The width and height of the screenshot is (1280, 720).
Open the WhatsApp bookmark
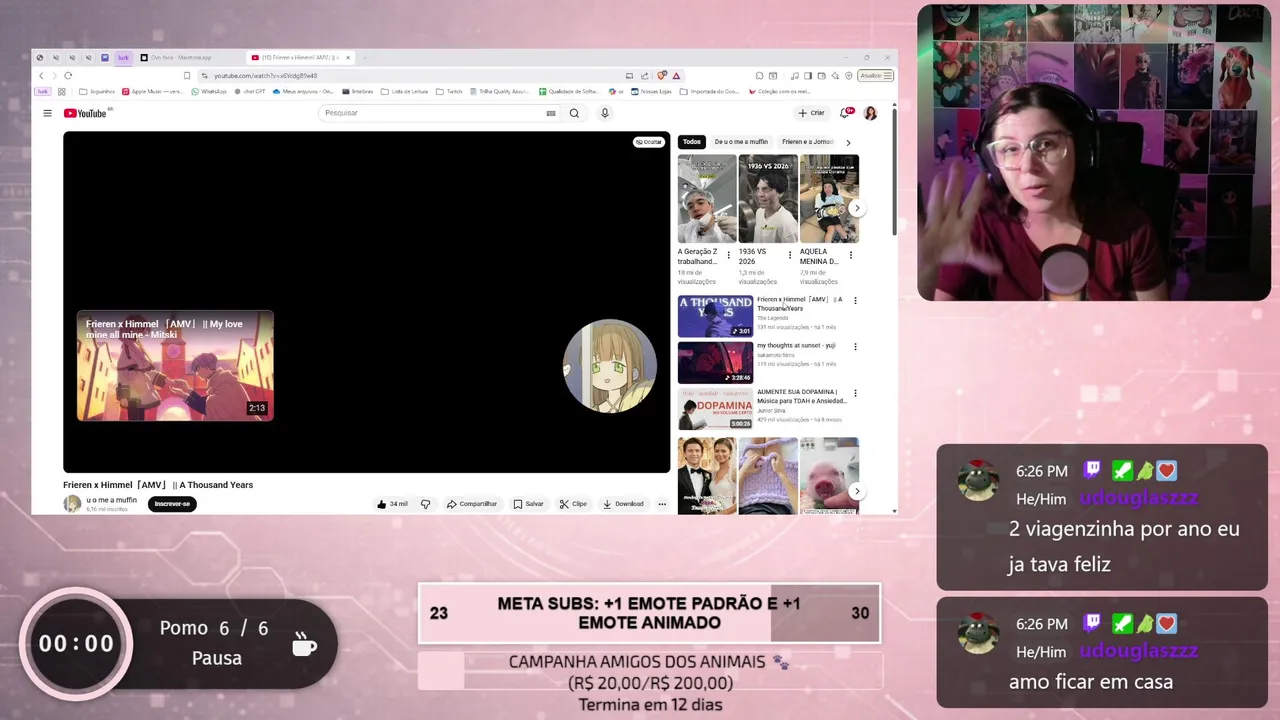click(210, 91)
